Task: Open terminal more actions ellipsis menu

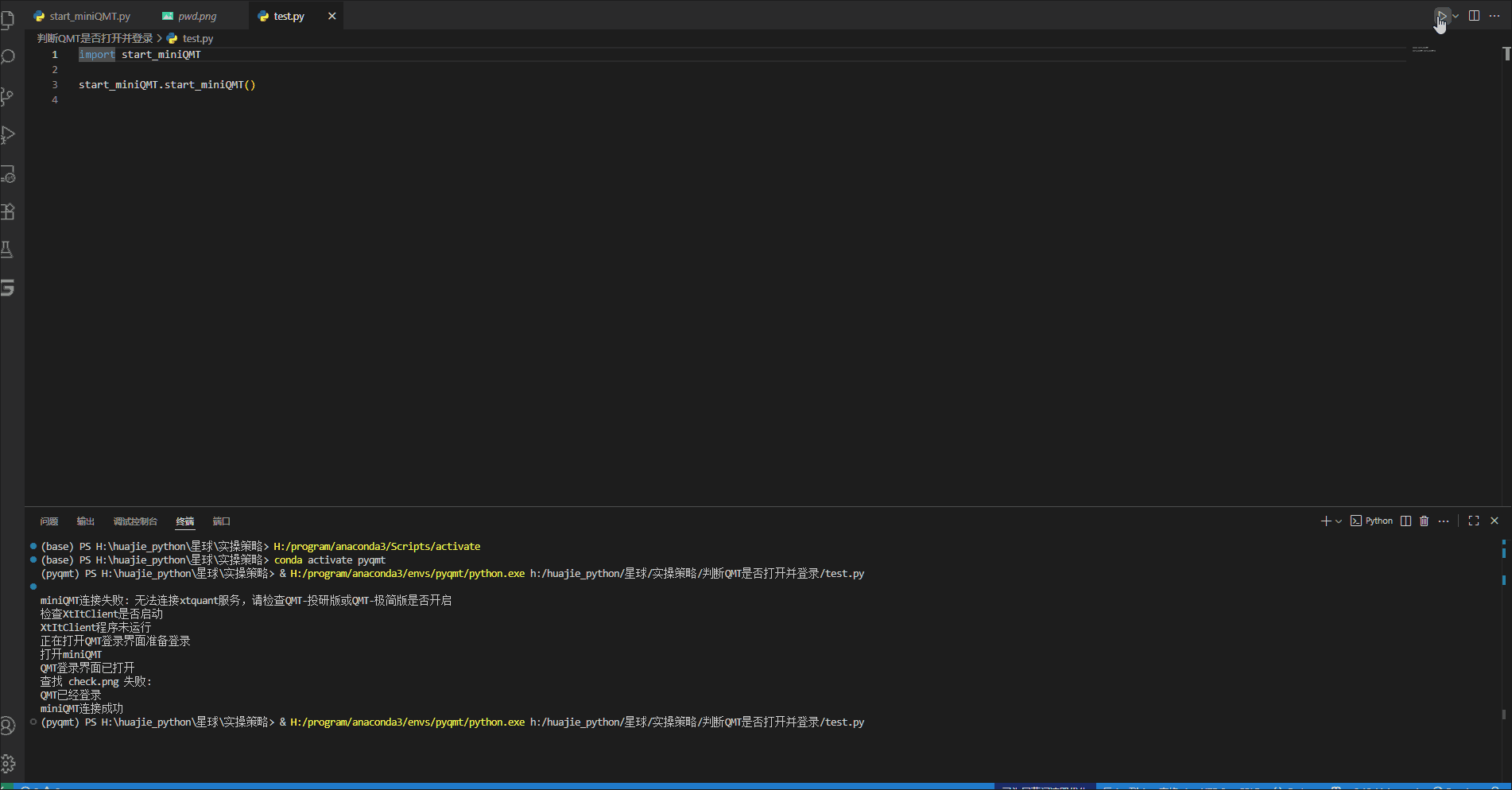Action: [x=1444, y=521]
